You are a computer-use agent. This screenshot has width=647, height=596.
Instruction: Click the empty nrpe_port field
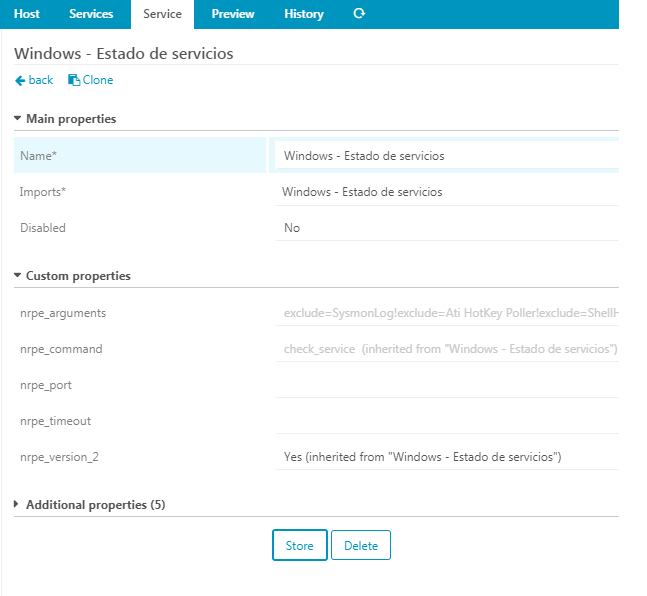pos(447,385)
